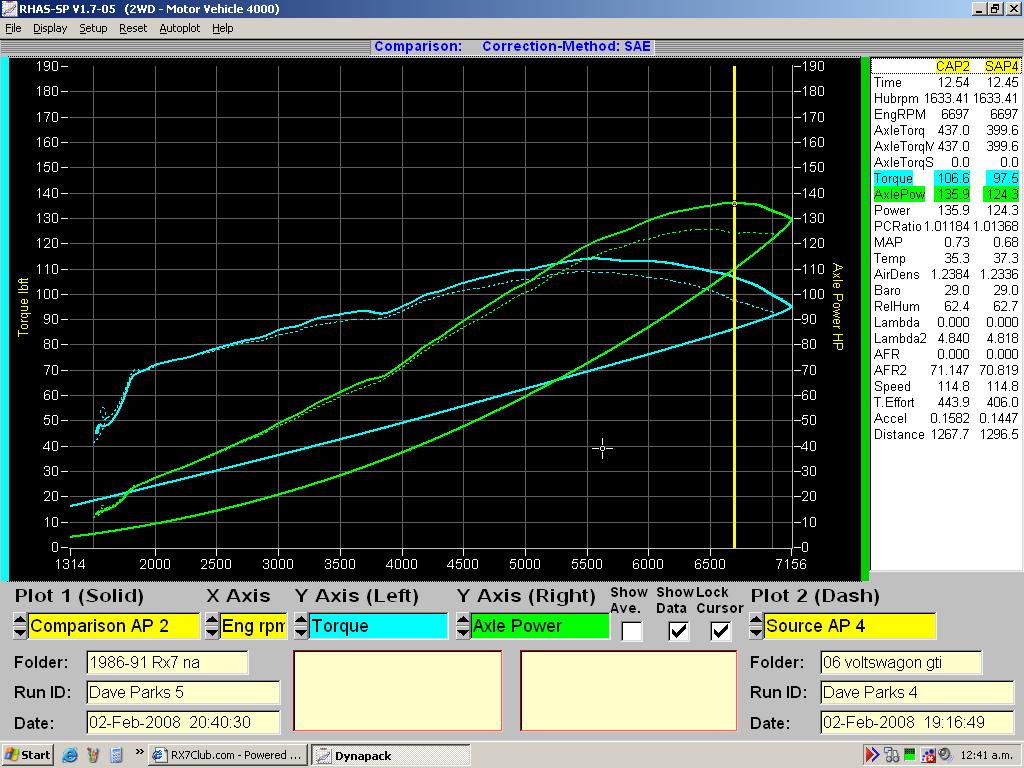Click the AFR2 row value 71.147
The width and height of the screenshot is (1024, 768).
tap(950, 370)
